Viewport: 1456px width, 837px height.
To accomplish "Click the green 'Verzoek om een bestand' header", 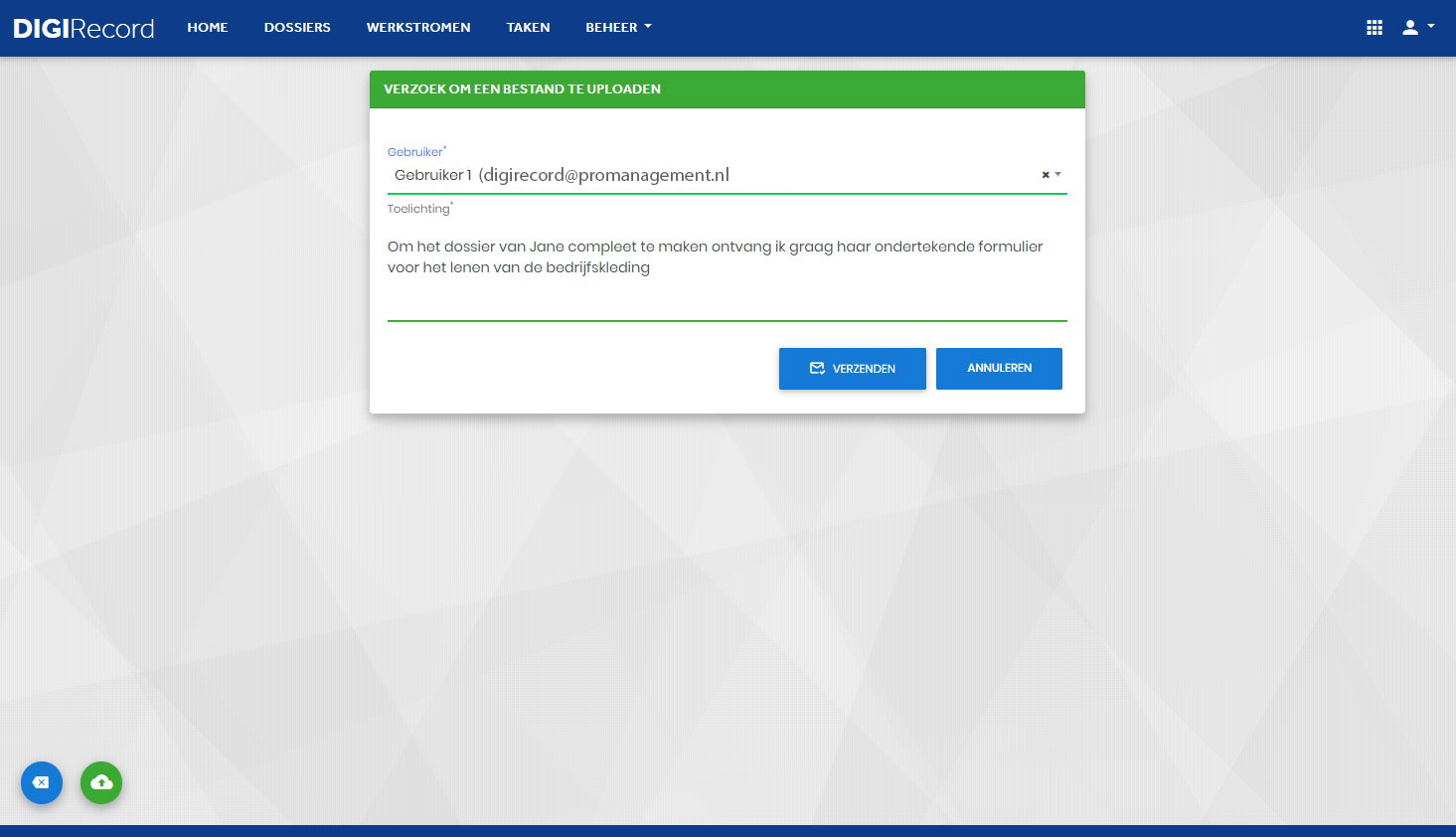I will pyautogui.click(x=727, y=89).
